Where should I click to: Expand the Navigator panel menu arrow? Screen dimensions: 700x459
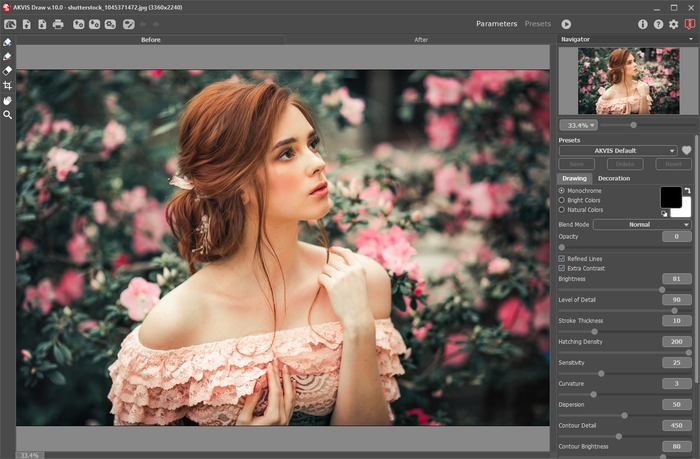(691, 39)
